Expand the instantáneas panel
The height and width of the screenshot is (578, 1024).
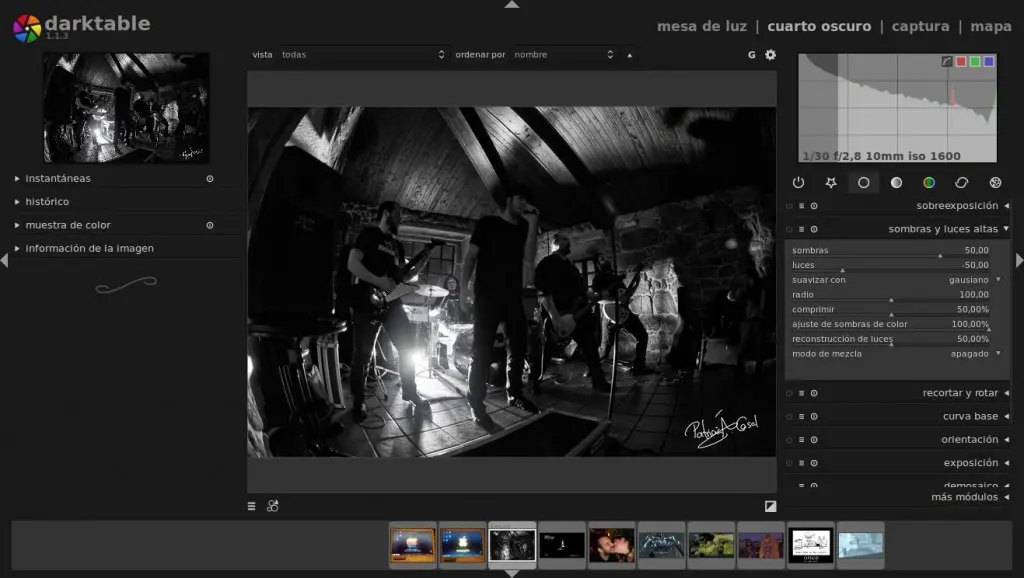[17, 178]
